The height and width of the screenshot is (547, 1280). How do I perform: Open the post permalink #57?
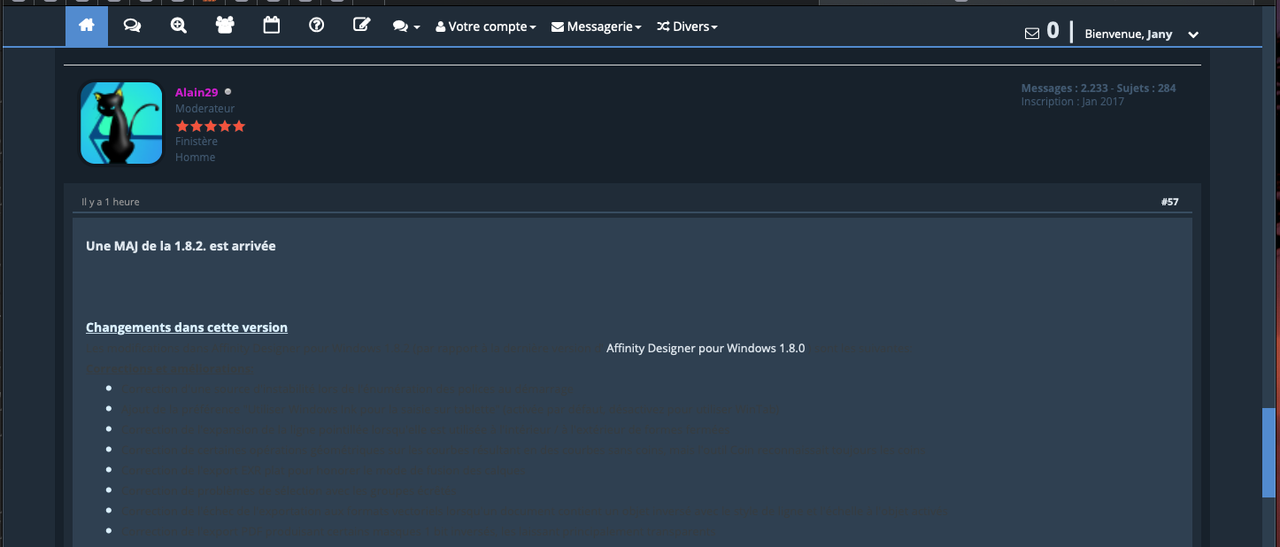click(x=1170, y=202)
